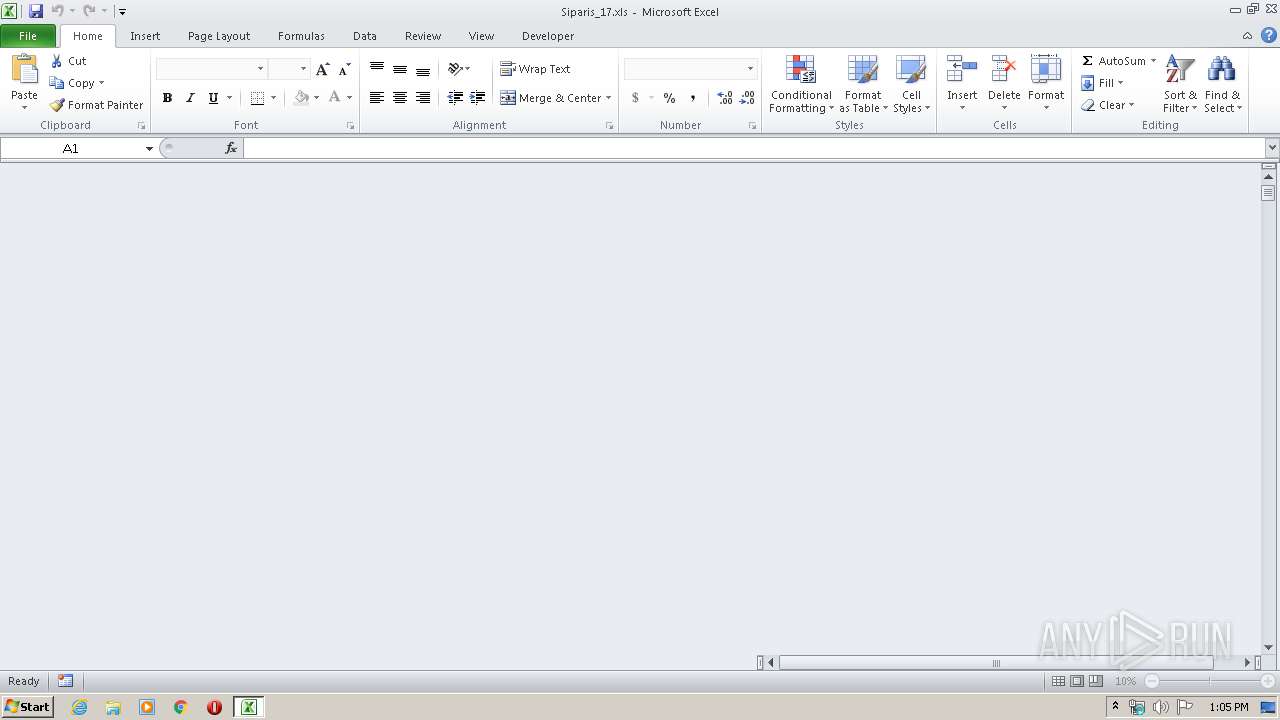Open Format as Table gallery

click(862, 84)
